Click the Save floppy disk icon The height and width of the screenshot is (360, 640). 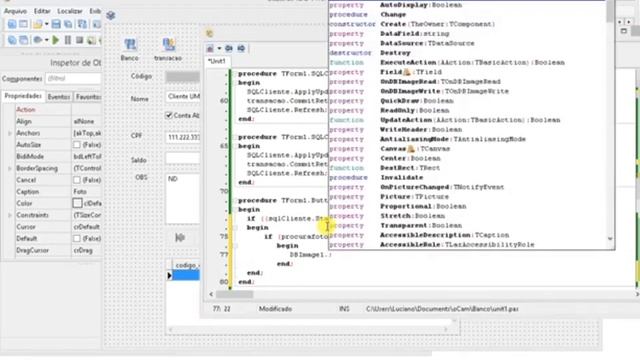(56, 24)
